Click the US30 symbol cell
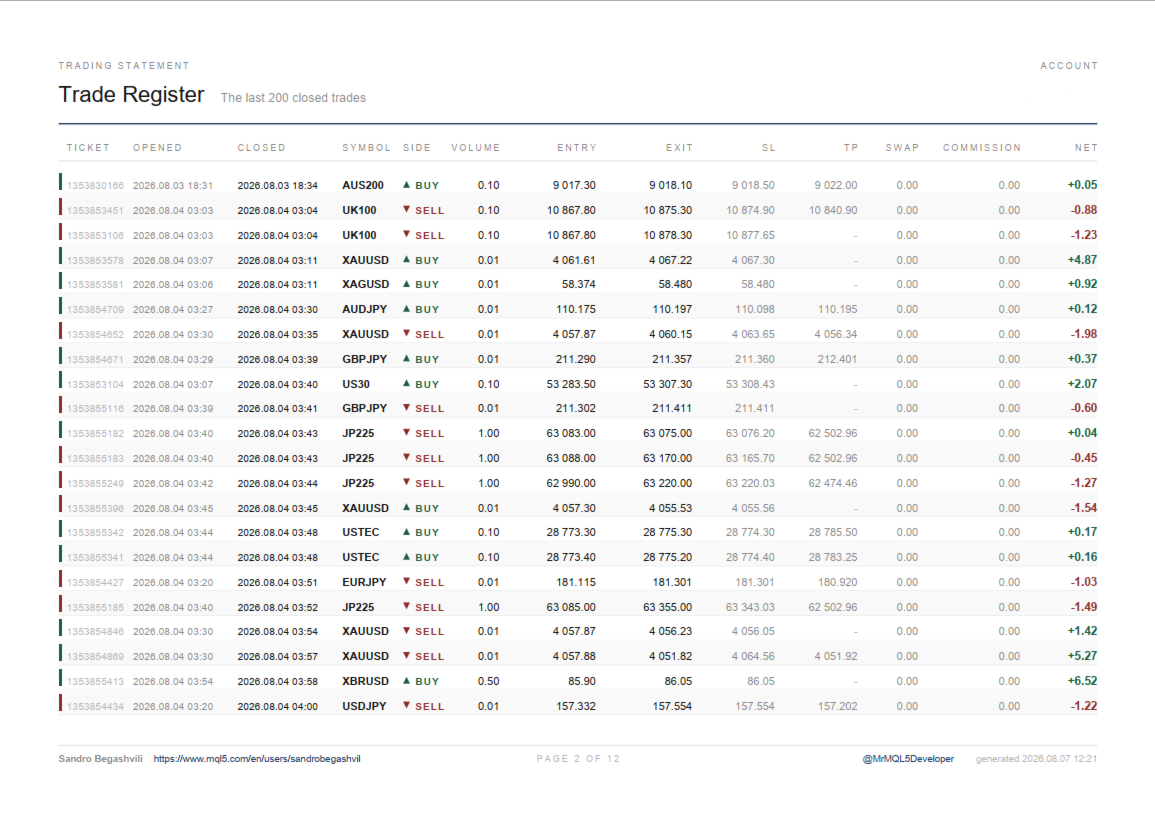Screen dimensions: 1155x816 tap(356, 384)
